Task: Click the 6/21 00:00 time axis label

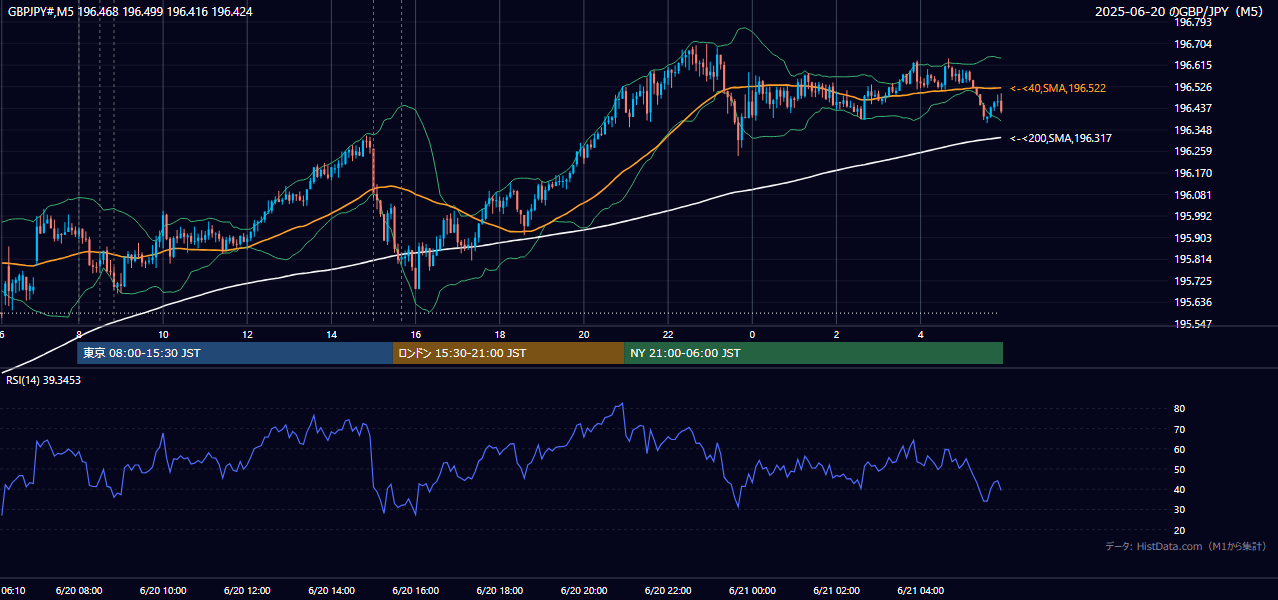Action: click(752, 591)
